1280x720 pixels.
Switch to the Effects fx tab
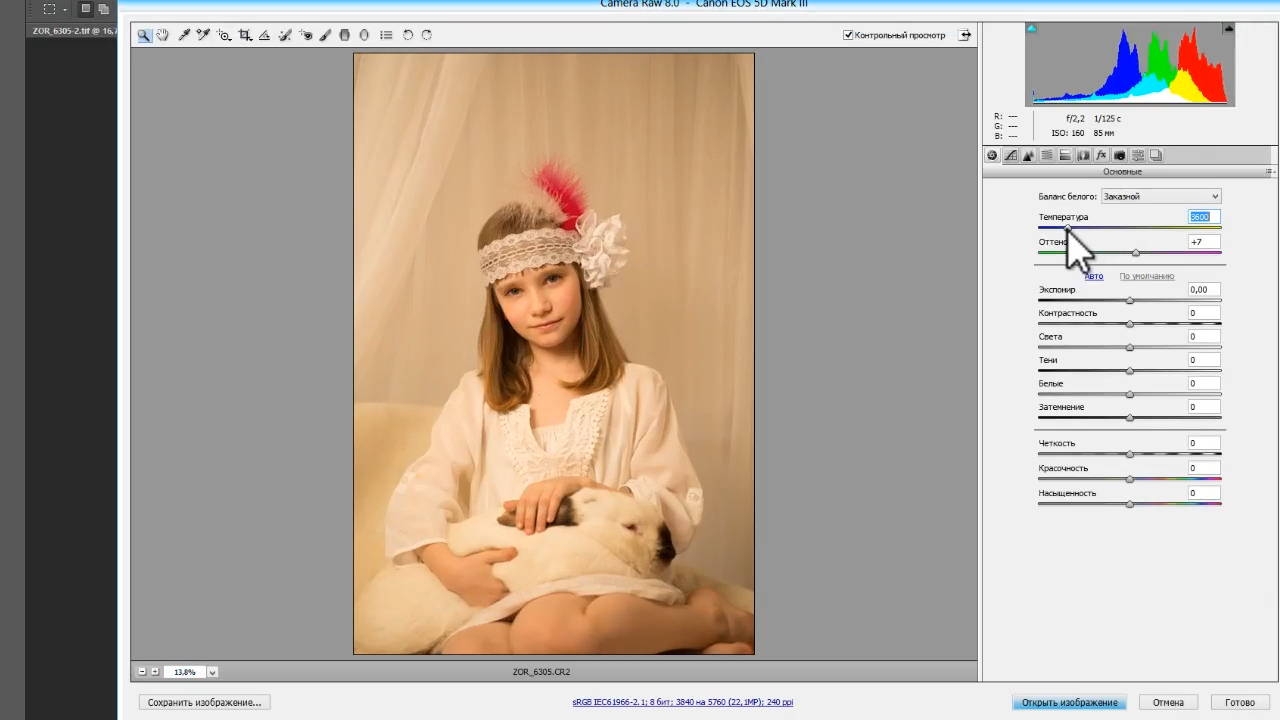pyautogui.click(x=1101, y=155)
